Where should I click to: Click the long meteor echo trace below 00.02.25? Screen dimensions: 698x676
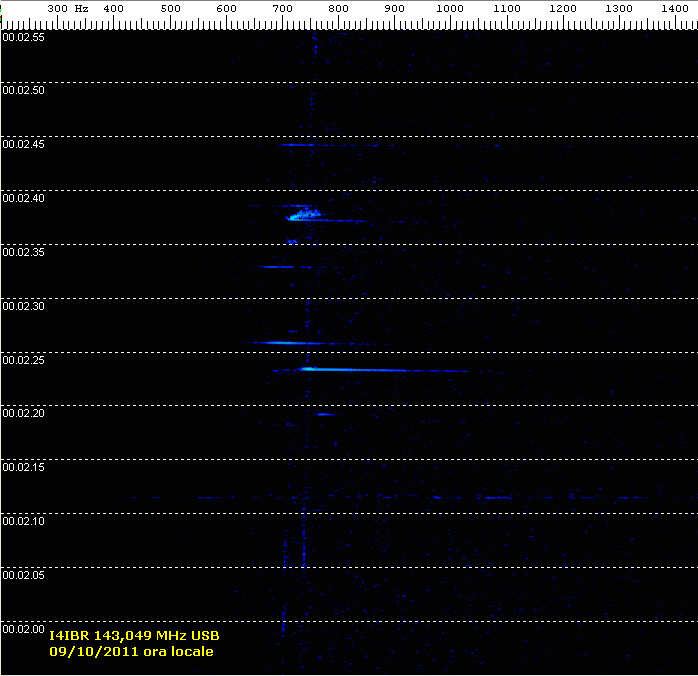click(370, 369)
